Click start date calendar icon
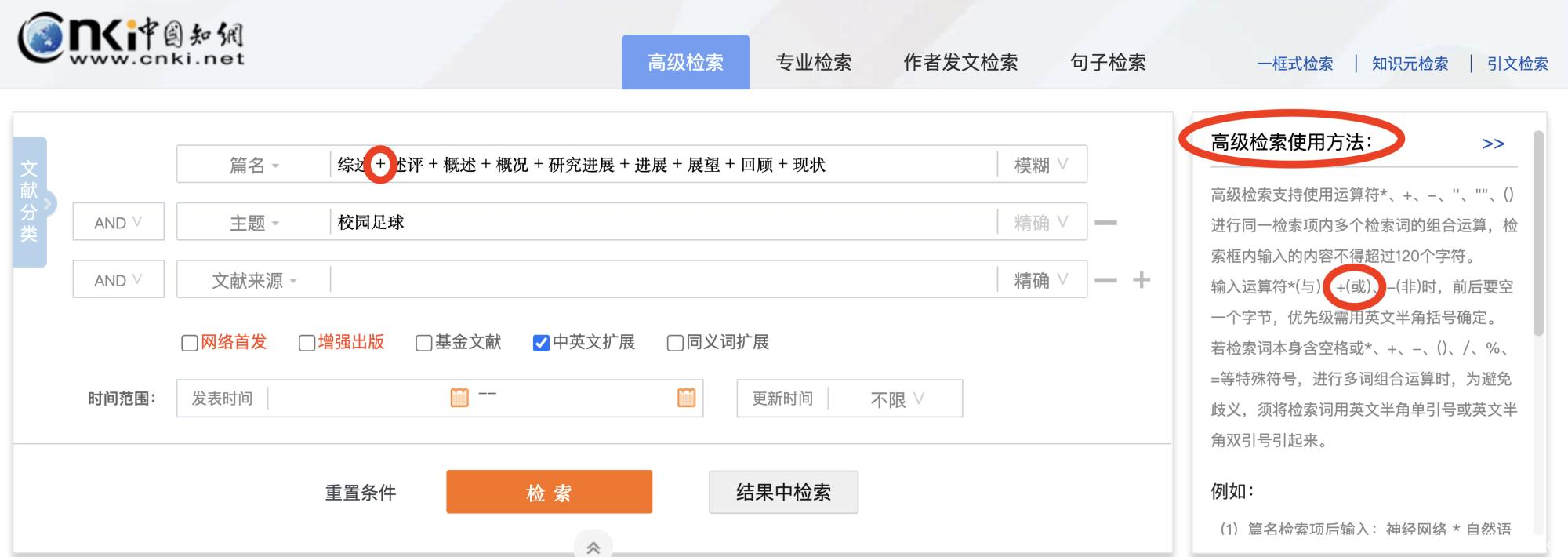This screenshot has height=557, width=1568. click(459, 398)
